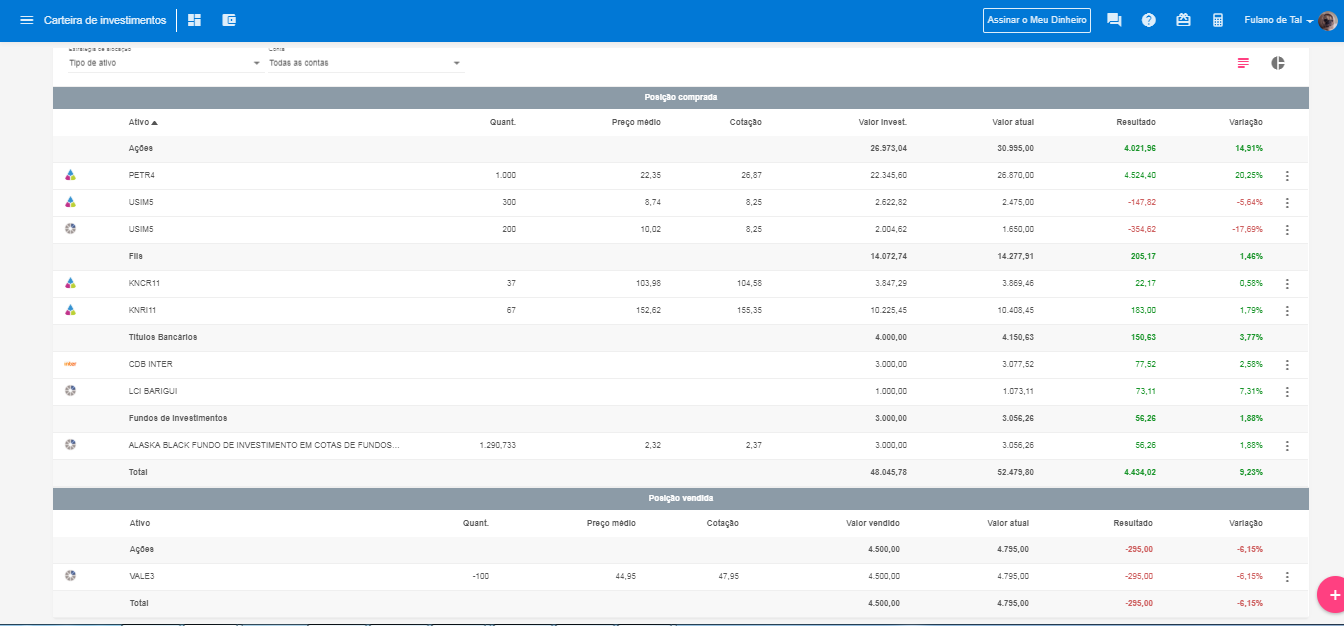The height and width of the screenshot is (626, 1344).
Task: Click 'Assinar o Meu Dinheiro' button
Action: pyautogui.click(x=1037, y=20)
